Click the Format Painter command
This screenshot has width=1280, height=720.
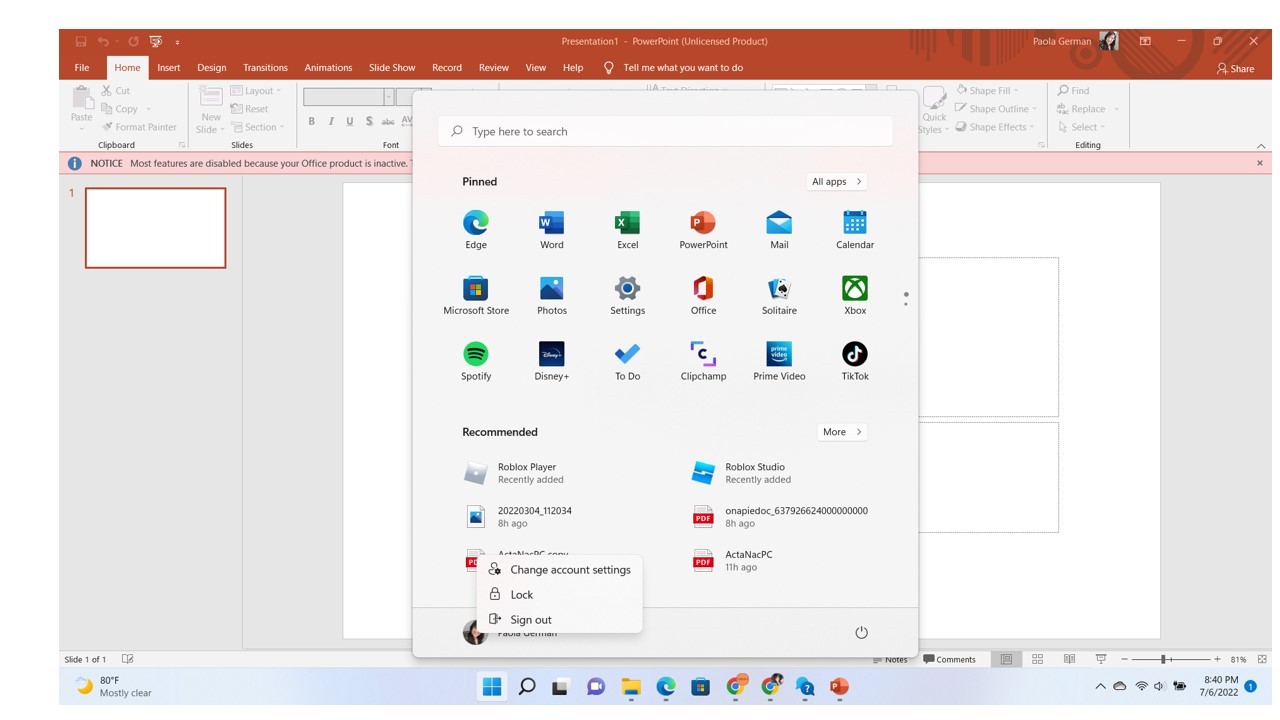click(x=138, y=127)
